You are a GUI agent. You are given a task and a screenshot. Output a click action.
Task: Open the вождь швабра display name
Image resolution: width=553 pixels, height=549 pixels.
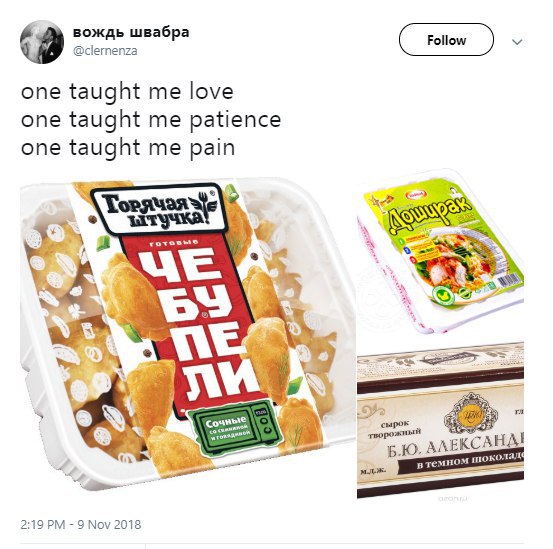click(131, 32)
